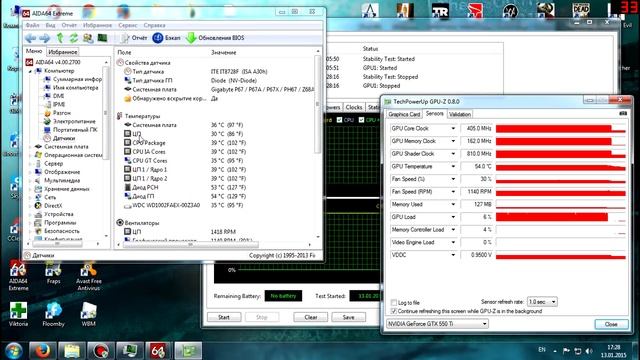Click the GPU-Z screenshot camera icon
640x360 pixels.
pyautogui.click(x=623, y=113)
